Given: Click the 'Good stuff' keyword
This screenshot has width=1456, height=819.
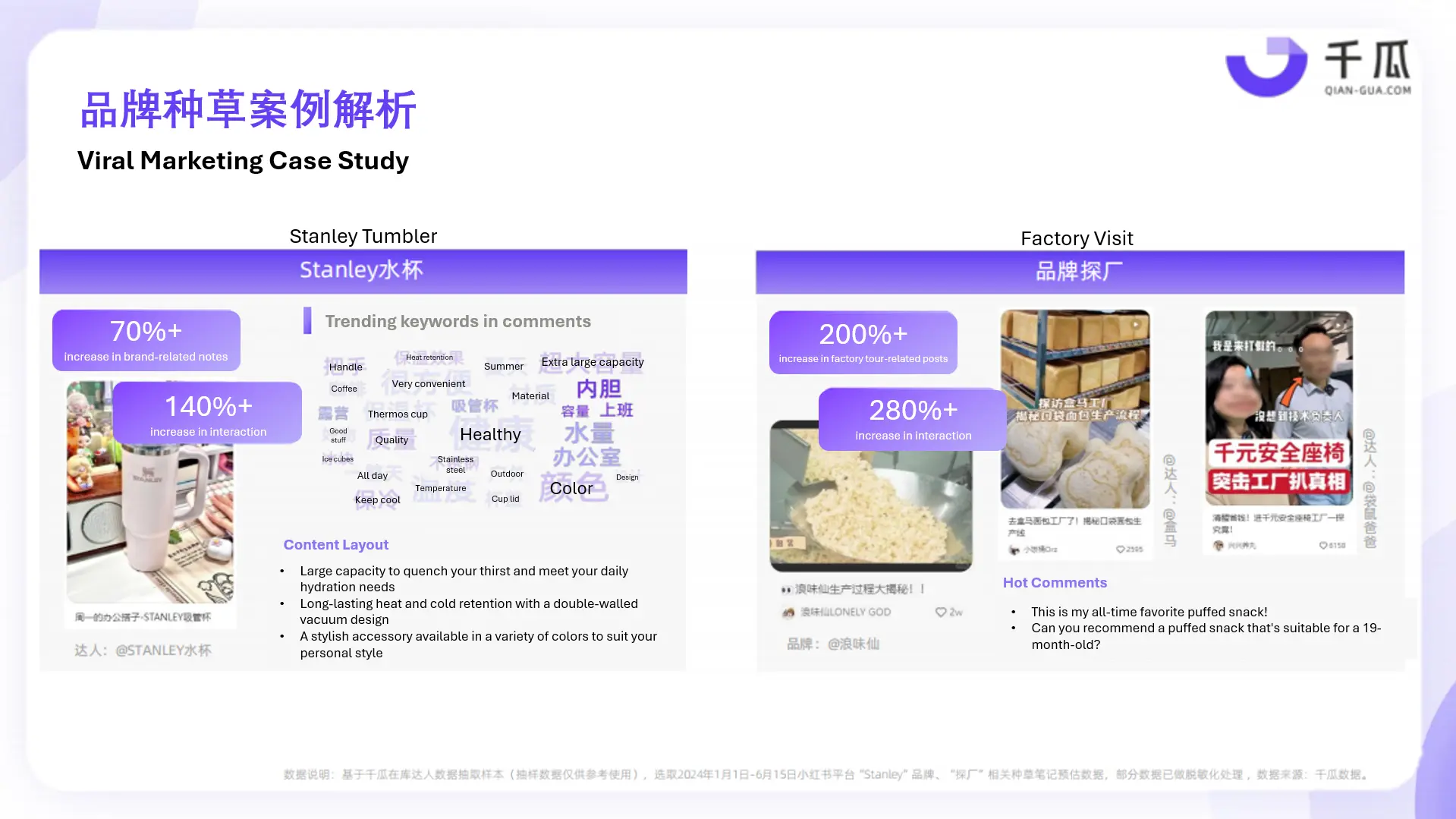Looking at the screenshot, I should coord(338,436).
